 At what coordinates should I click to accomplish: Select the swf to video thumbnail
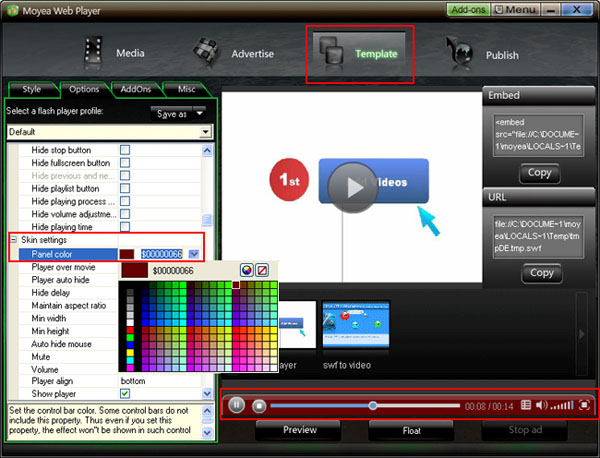356,324
